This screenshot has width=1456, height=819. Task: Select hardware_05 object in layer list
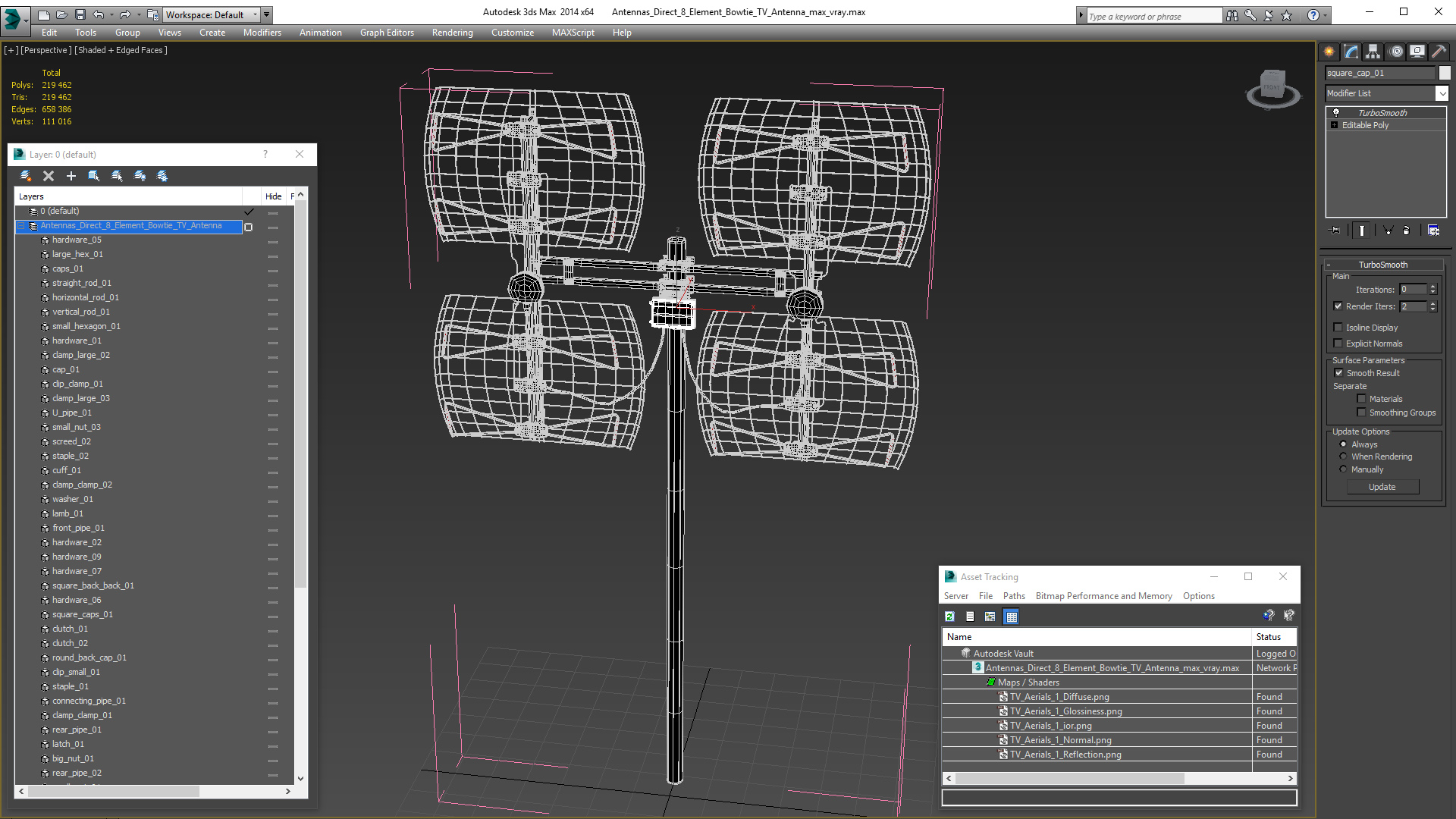coord(77,240)
